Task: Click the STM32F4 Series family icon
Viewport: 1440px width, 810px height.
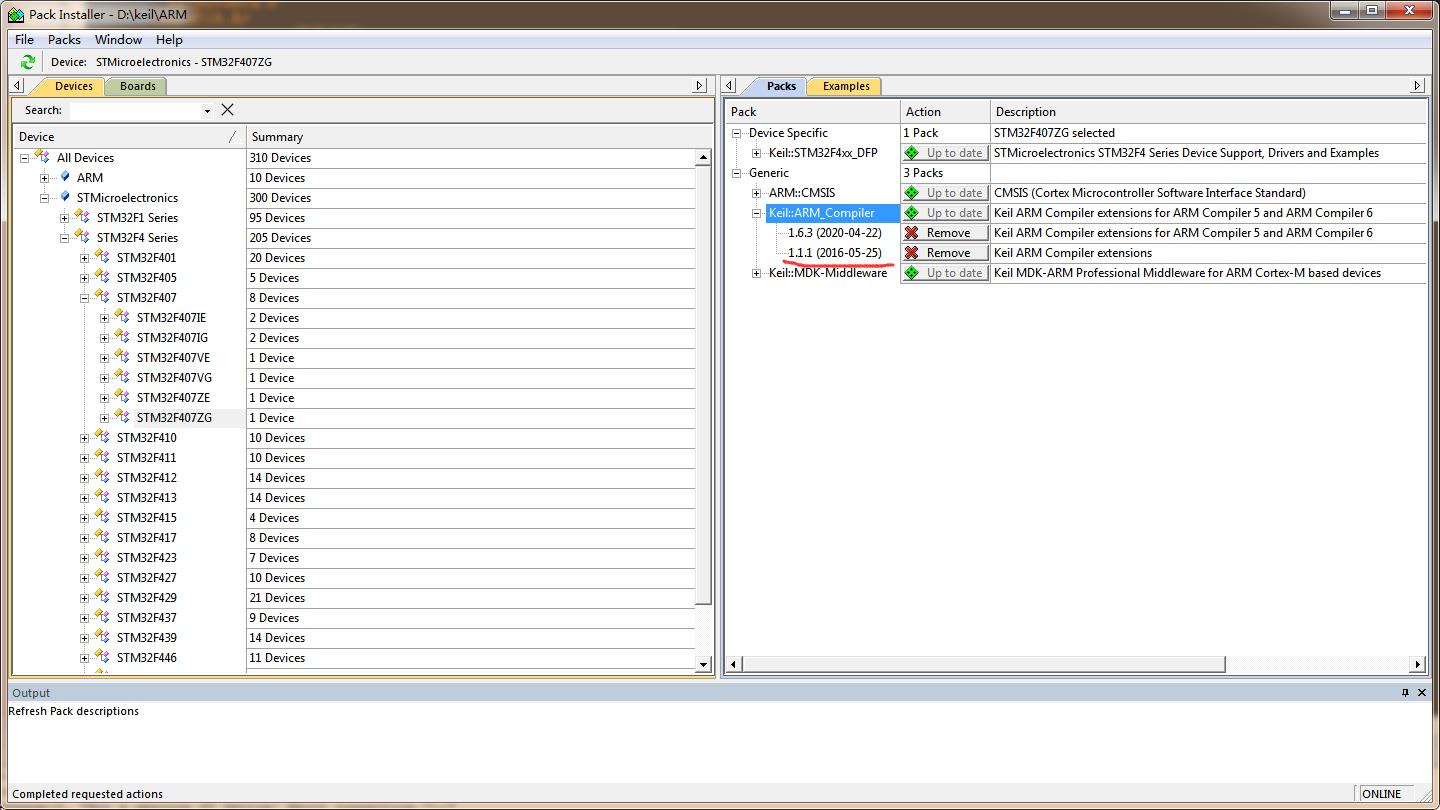Action: (82, 237)
